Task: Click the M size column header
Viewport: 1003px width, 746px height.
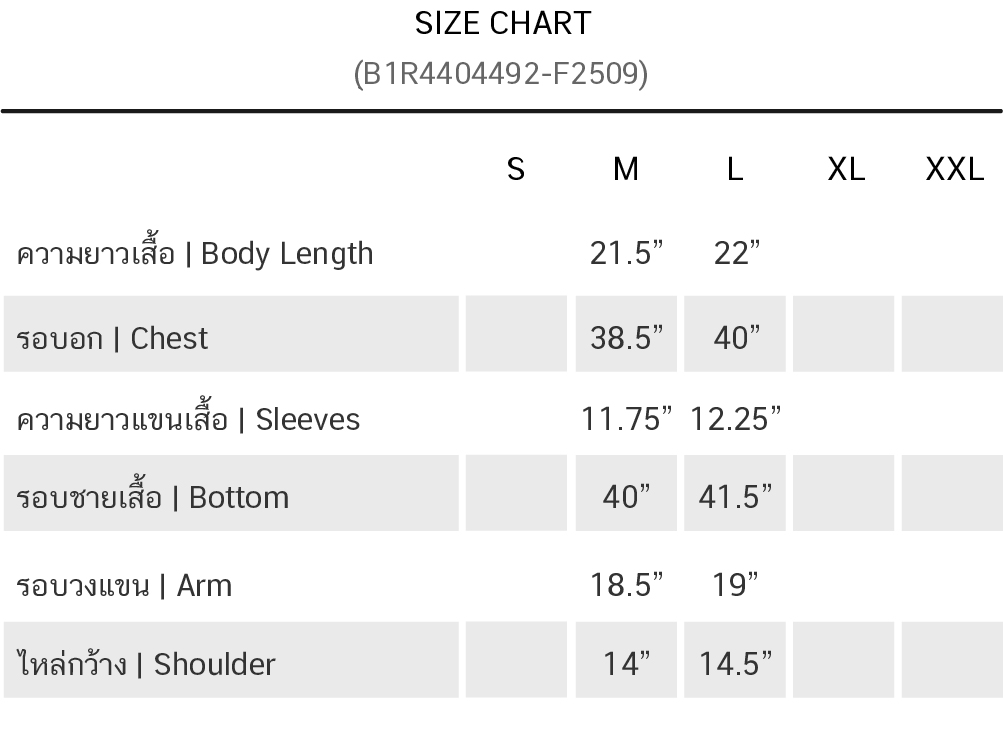Action: pyautogui.click(x=626, y=170)
